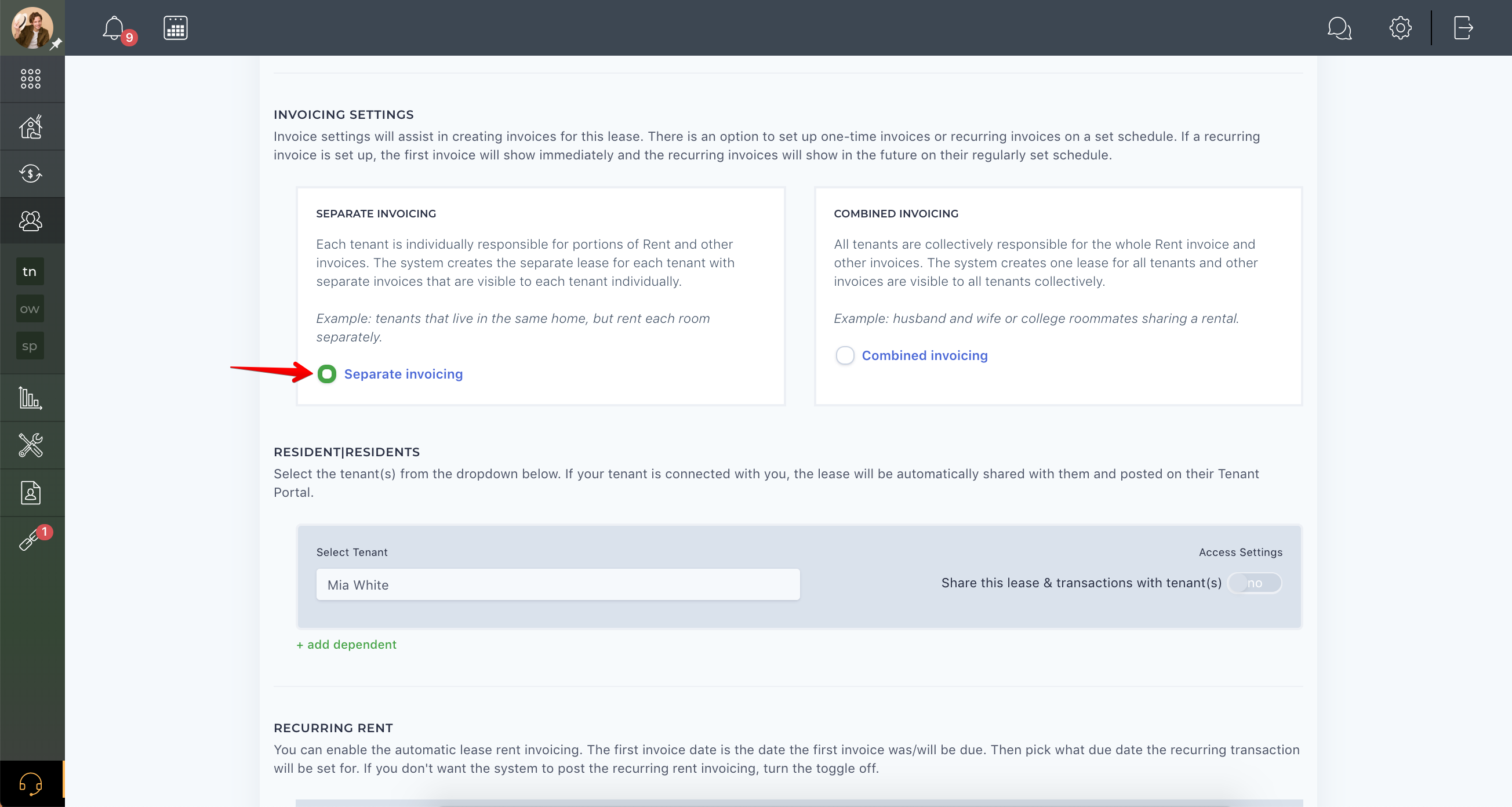This screenshot has height=807, width=1512.
Task: Open the documents profile icon in sidebar
Action: click(31, 492)
